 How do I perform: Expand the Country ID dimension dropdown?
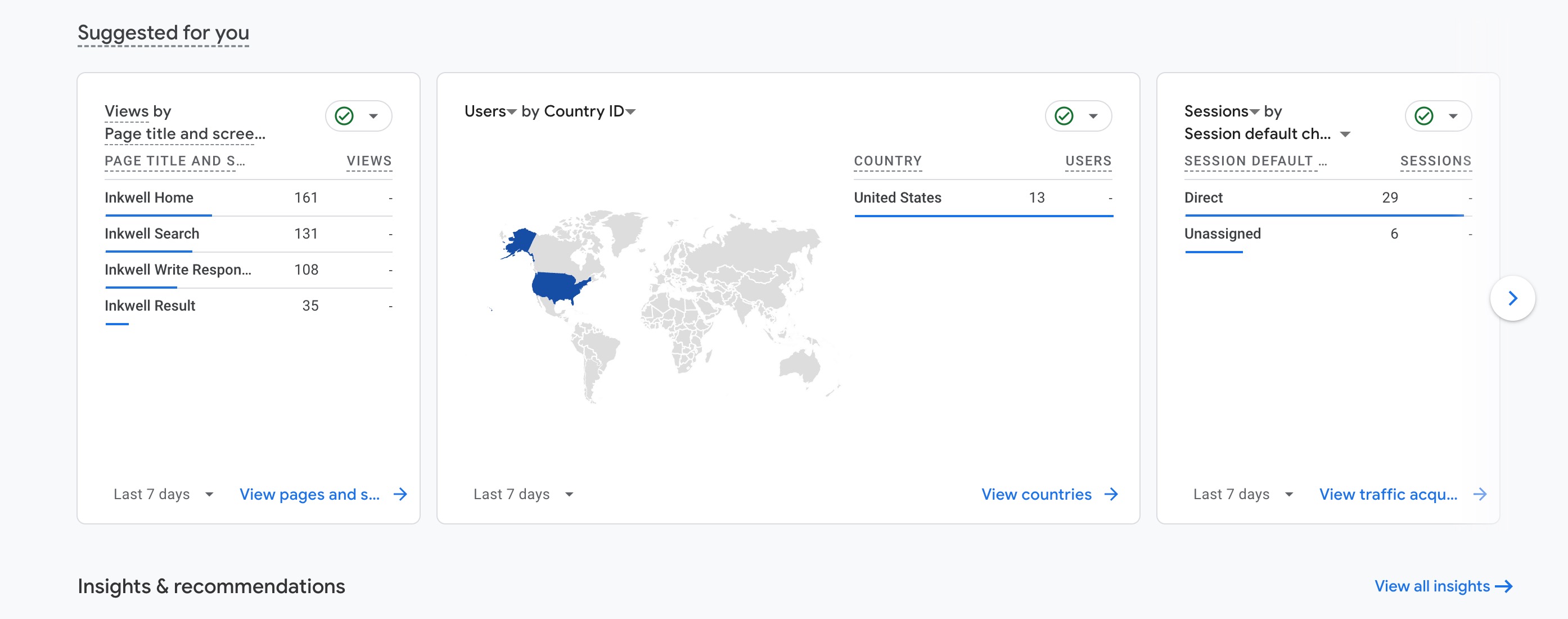630,111
